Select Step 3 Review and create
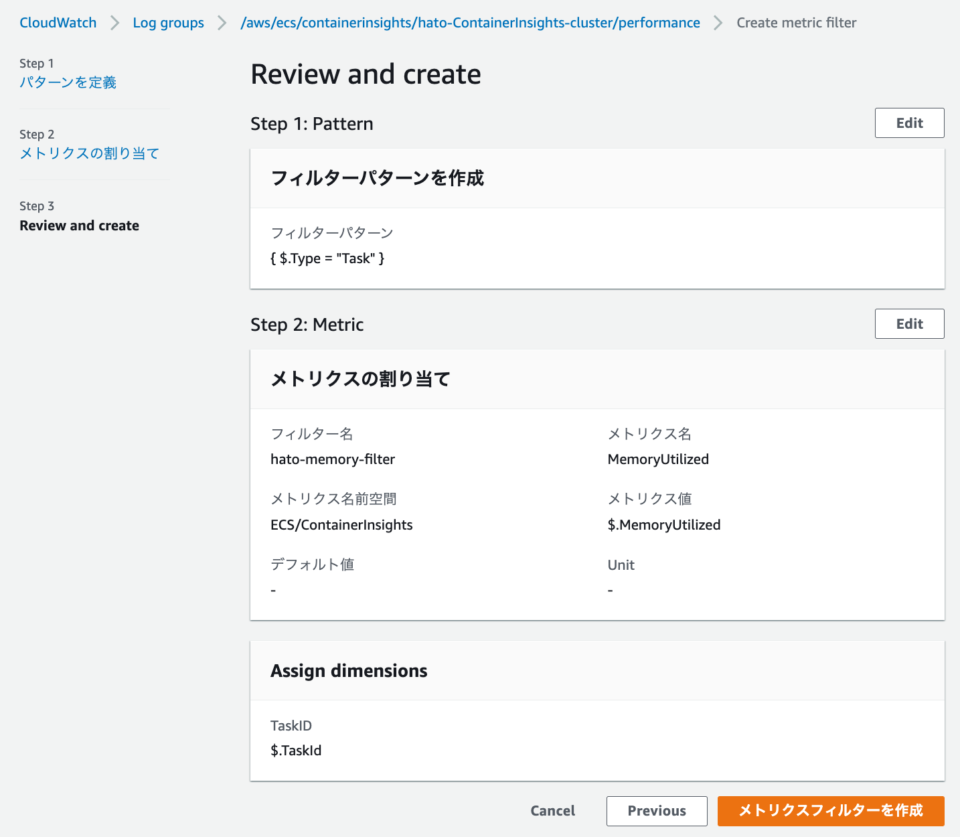This screenshot has height=837, width=960. pos(79,225)
